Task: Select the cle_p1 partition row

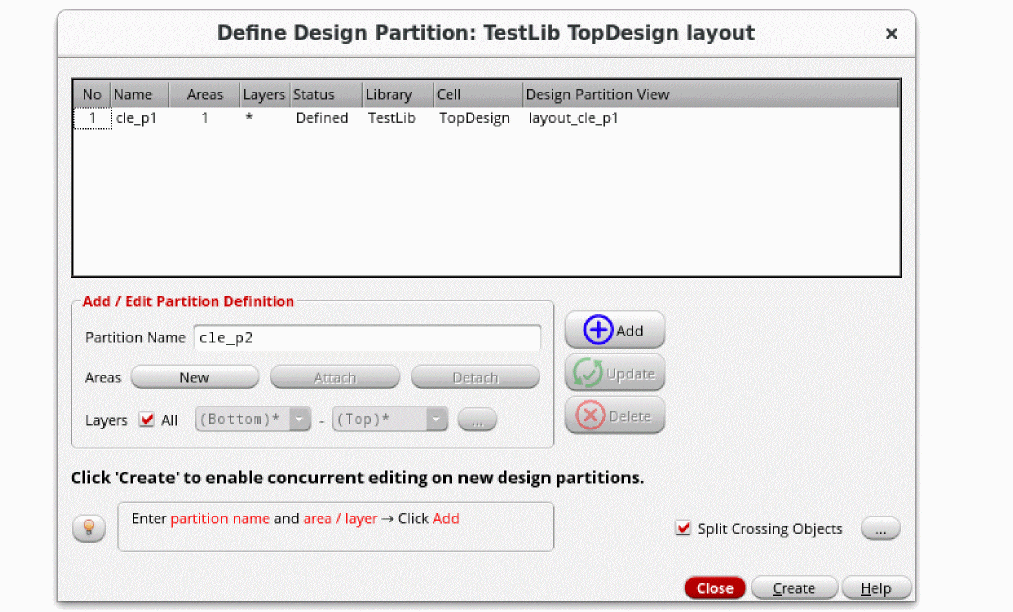Action: coord(137,118)
